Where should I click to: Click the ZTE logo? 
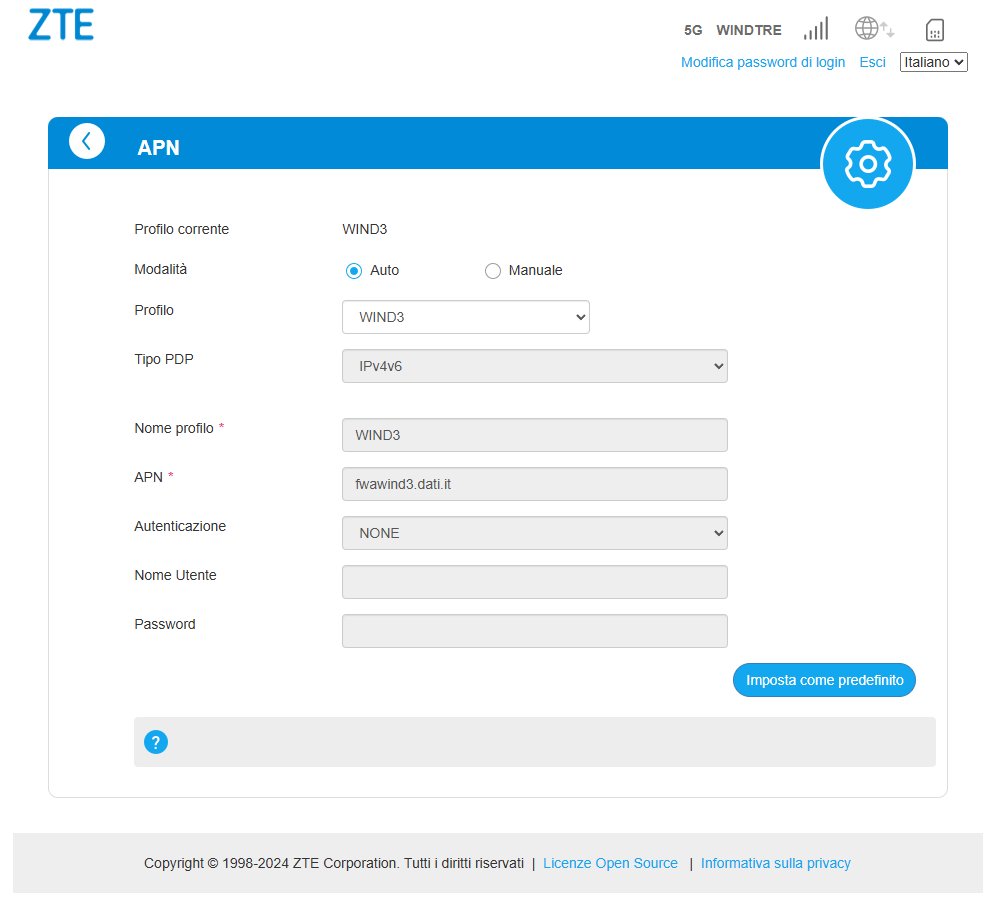click(x=61, y=25)
